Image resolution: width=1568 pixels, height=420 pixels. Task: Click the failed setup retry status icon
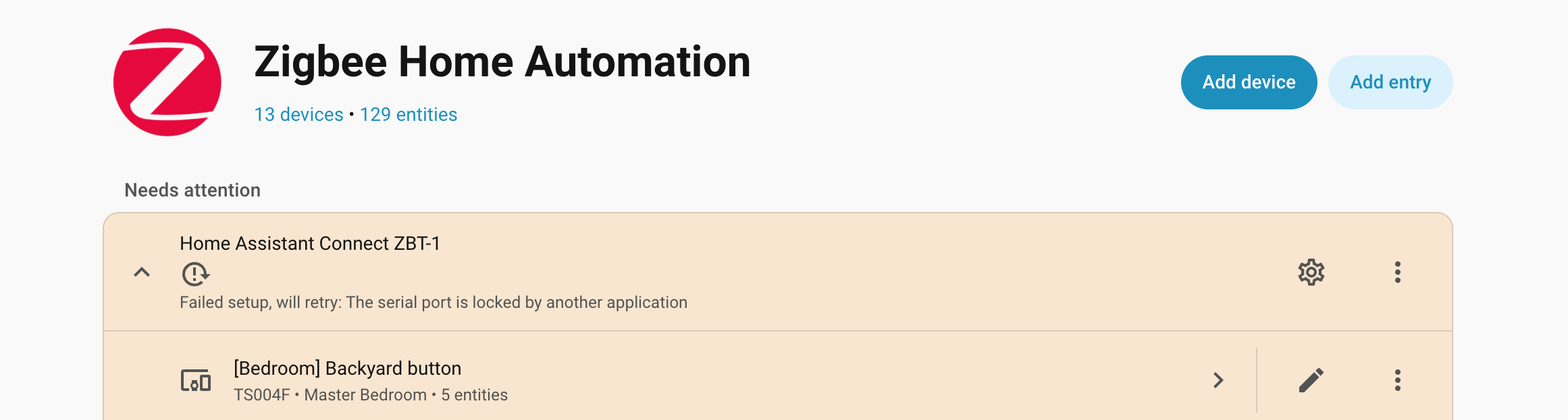(x=195, y=274)
